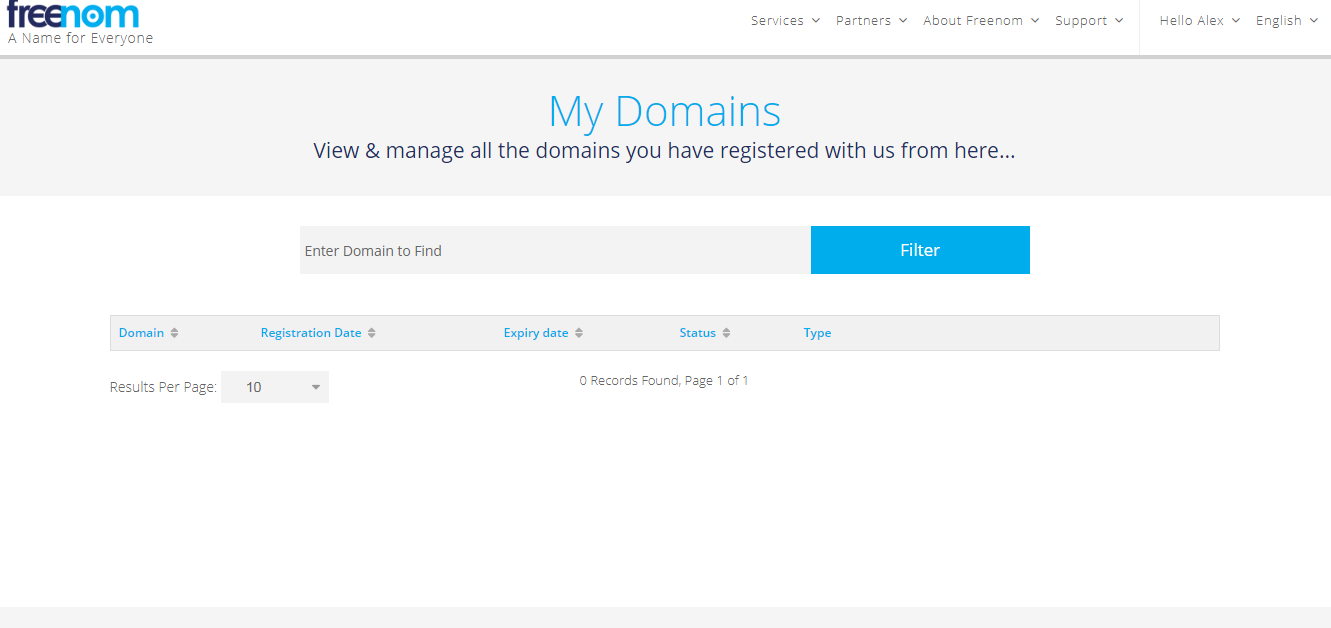Open Results Per Page selector
1331x628 pixels.
(275, 387)
